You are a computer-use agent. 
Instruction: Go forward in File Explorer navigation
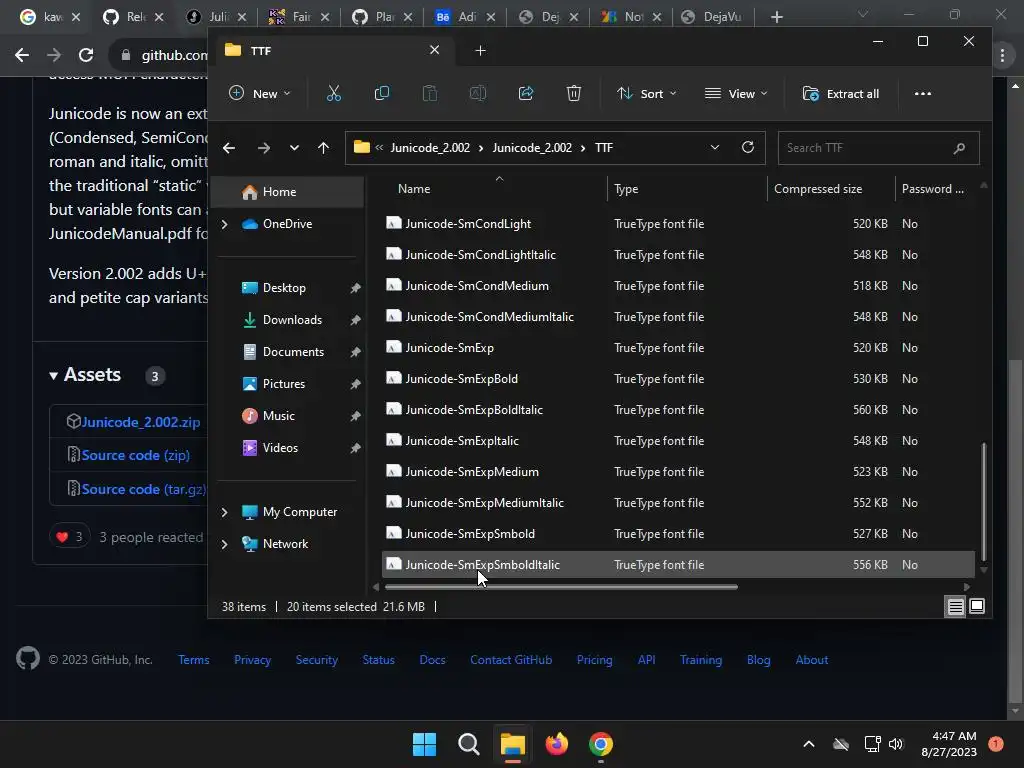click(x=264, y=148)
